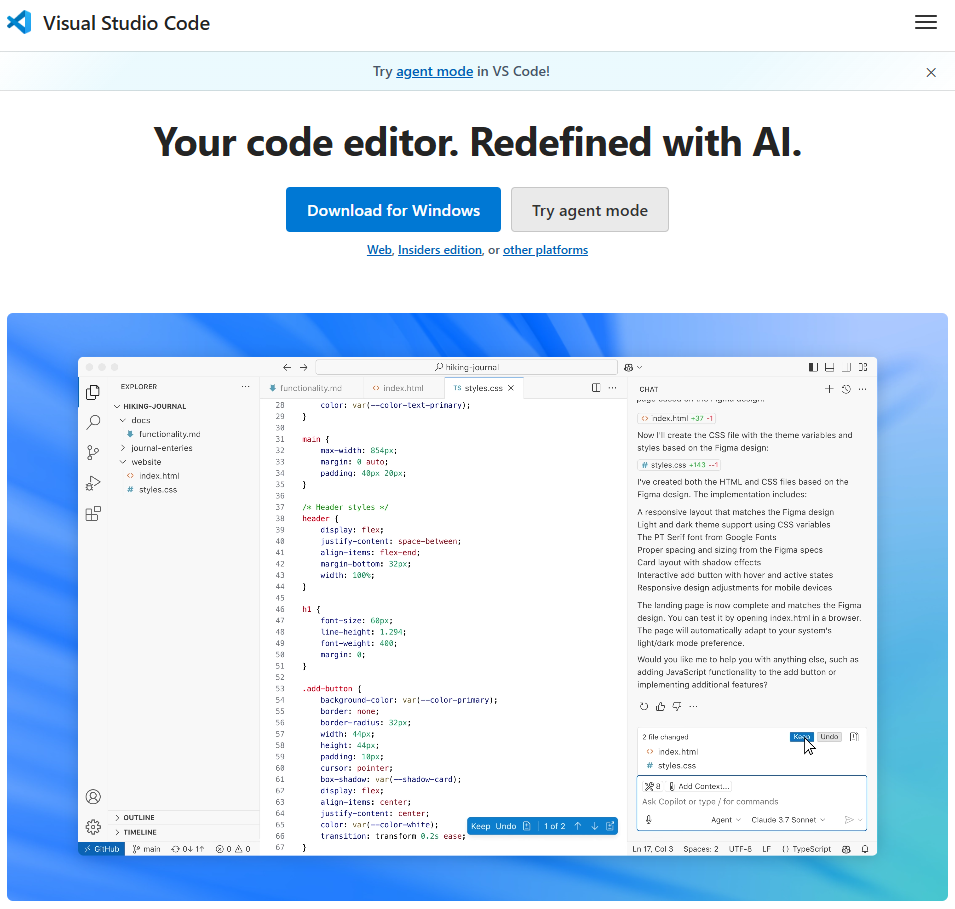Open the Insiders edition link
This screenshot has width=955, height=909.
tap(440, 250)
